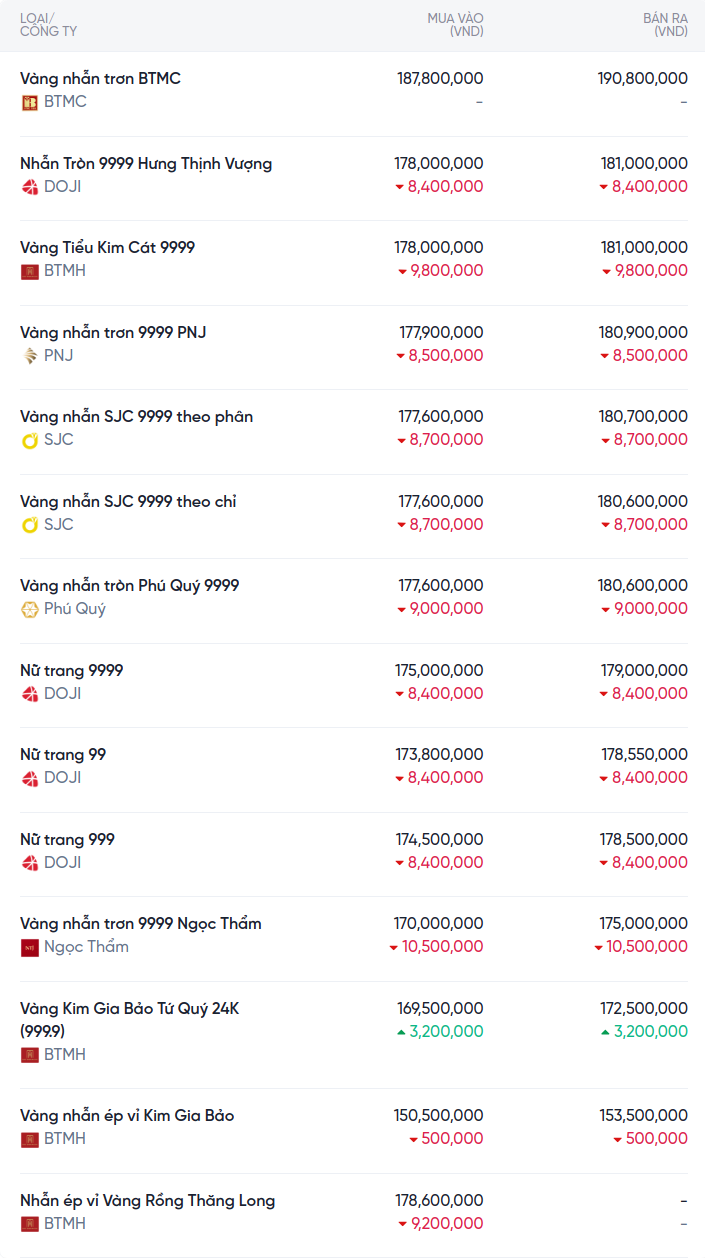The width and height of the screenshot is (705, 1258).
Task: Click SJC logo under Vàng nhẫn SJC 9999 theo chỉ
Action: [x=30, y=525]
